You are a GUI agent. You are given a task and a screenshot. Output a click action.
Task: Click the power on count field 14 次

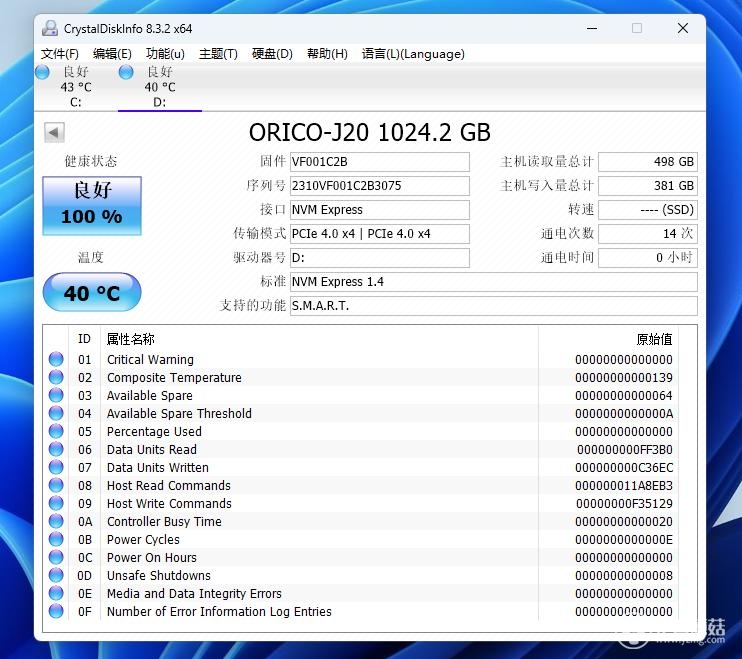click(648, 234)
